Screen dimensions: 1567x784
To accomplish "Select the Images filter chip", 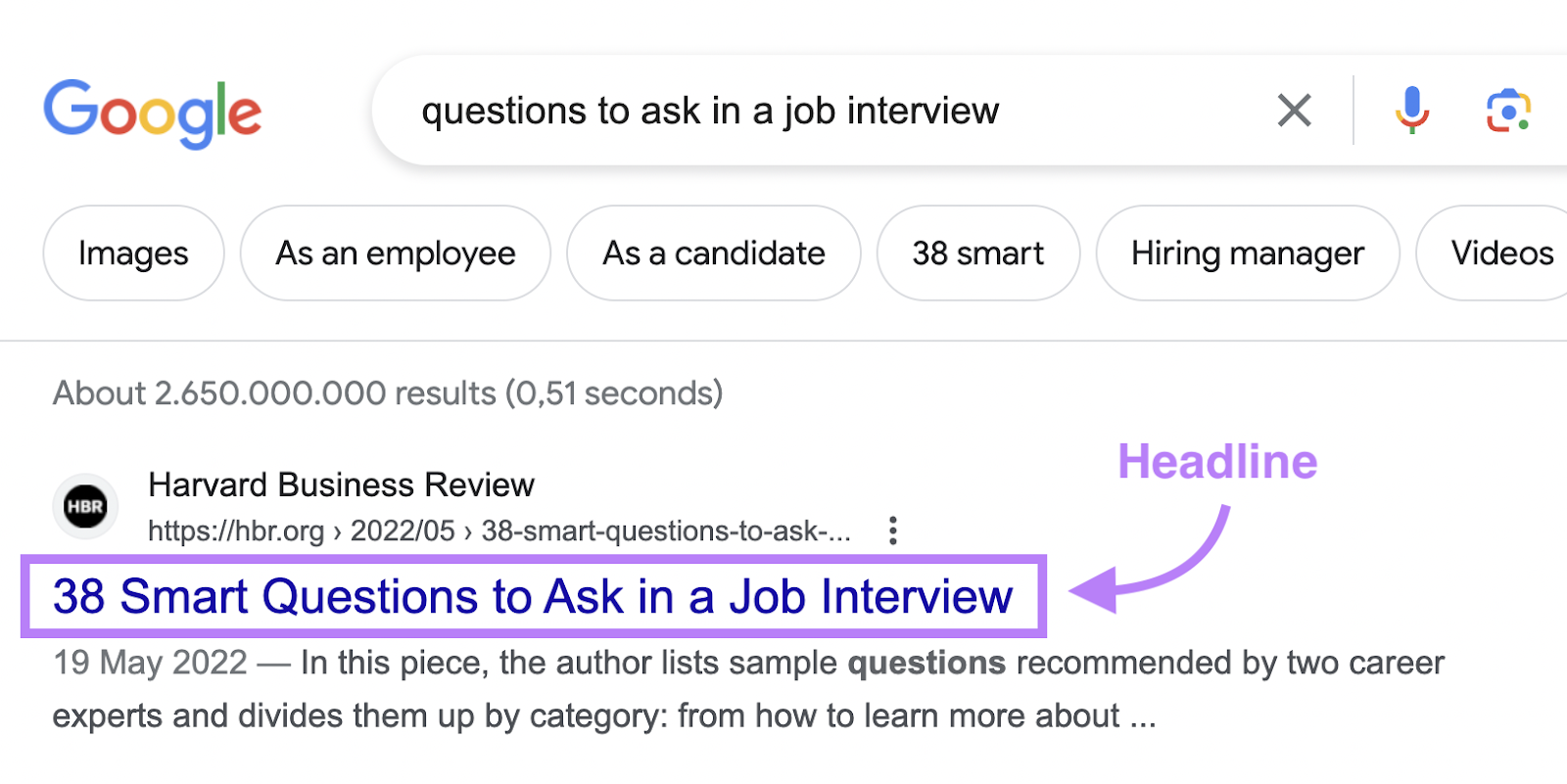I will pyautogui.click(x=133, y=254).
